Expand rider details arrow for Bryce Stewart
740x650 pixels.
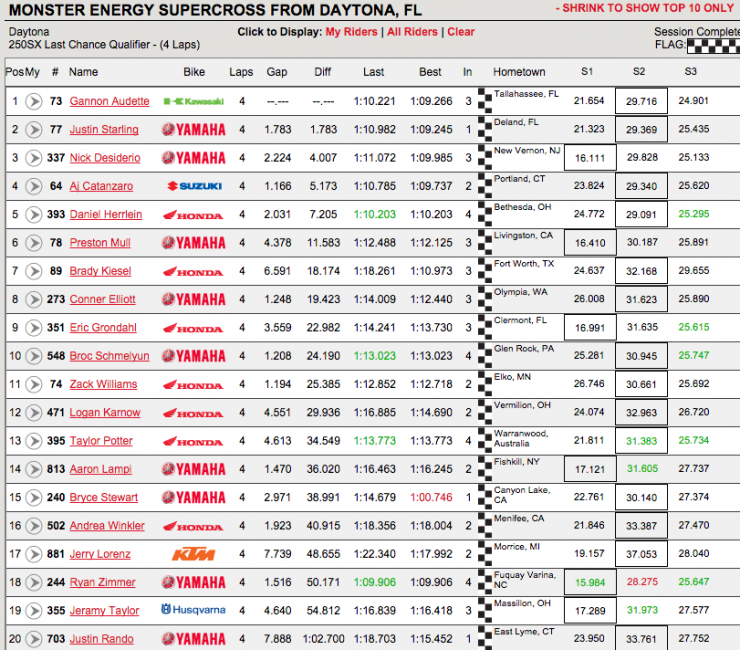pyautogui.click(x=33, y=497)
